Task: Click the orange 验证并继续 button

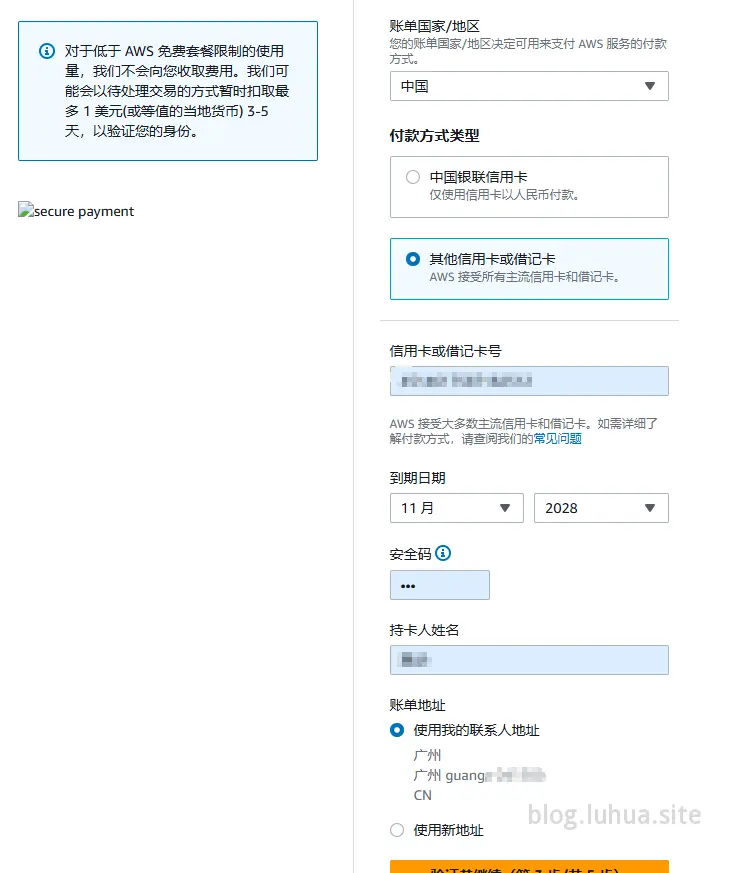Action: click(x=529, y=867)
